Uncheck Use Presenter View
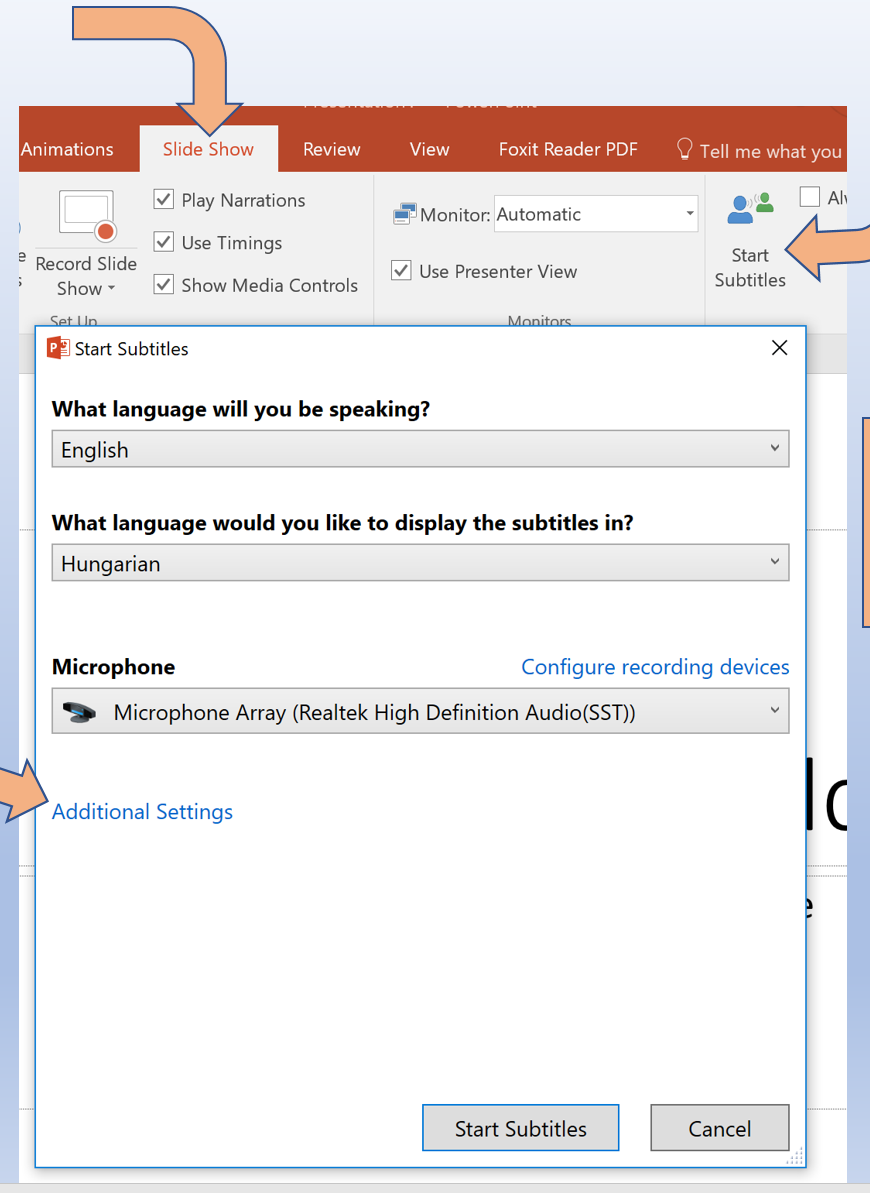The image size is (870, 1193). tap(401, 270)
